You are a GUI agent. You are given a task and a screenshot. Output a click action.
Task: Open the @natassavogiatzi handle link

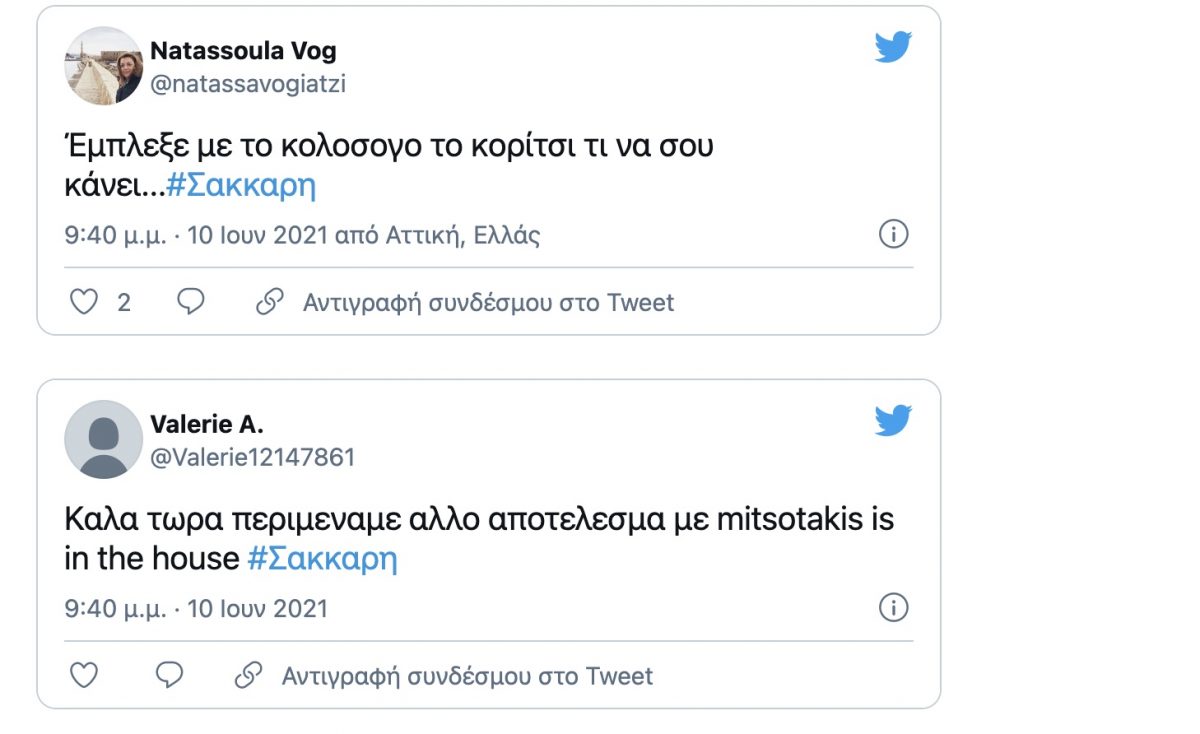(x=248, y=84)
